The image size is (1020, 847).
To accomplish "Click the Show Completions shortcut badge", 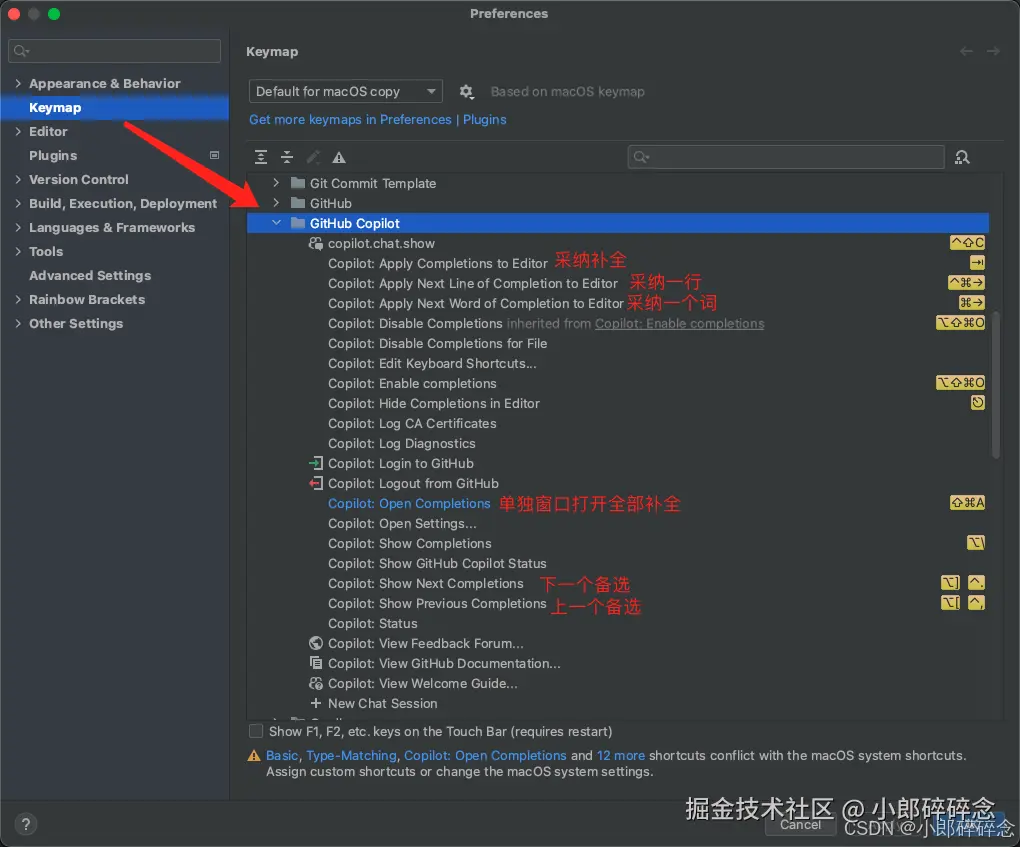I will pyautogui.click(x=976, y=543).
